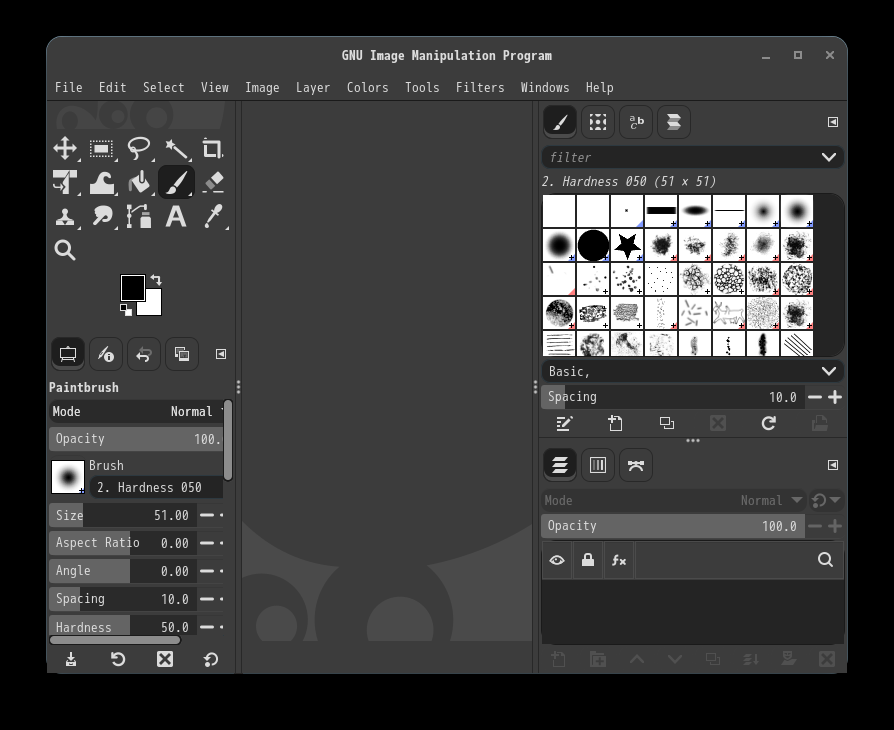Screen dimensions: 894x730
Task: Select the star brush thumbnail
Action: (627, 245)
